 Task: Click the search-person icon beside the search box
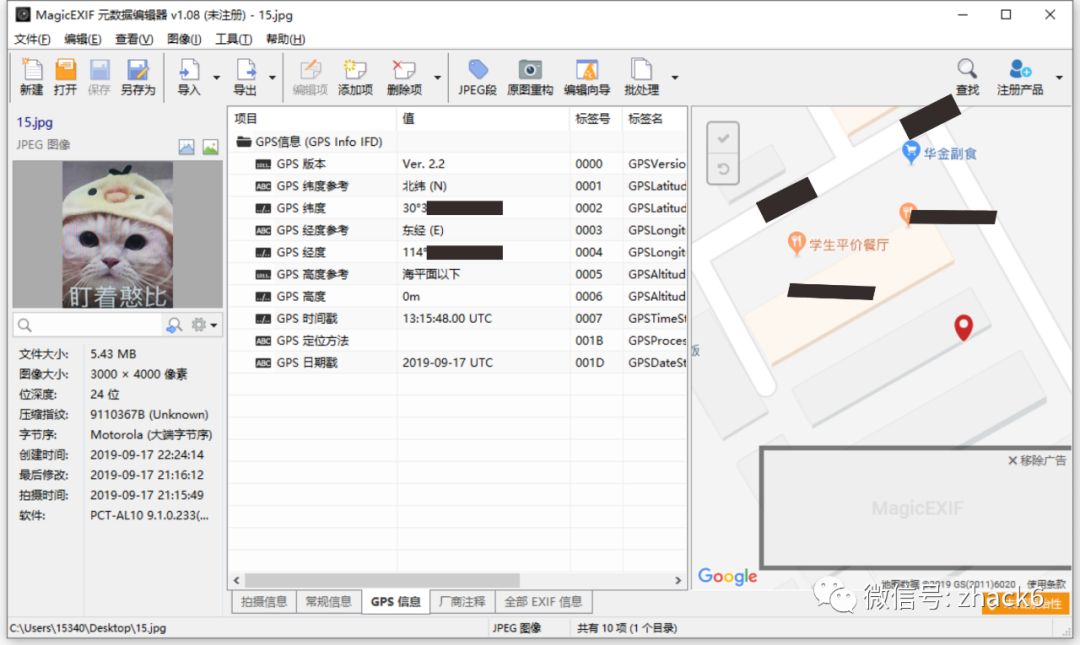pos(174,325)
